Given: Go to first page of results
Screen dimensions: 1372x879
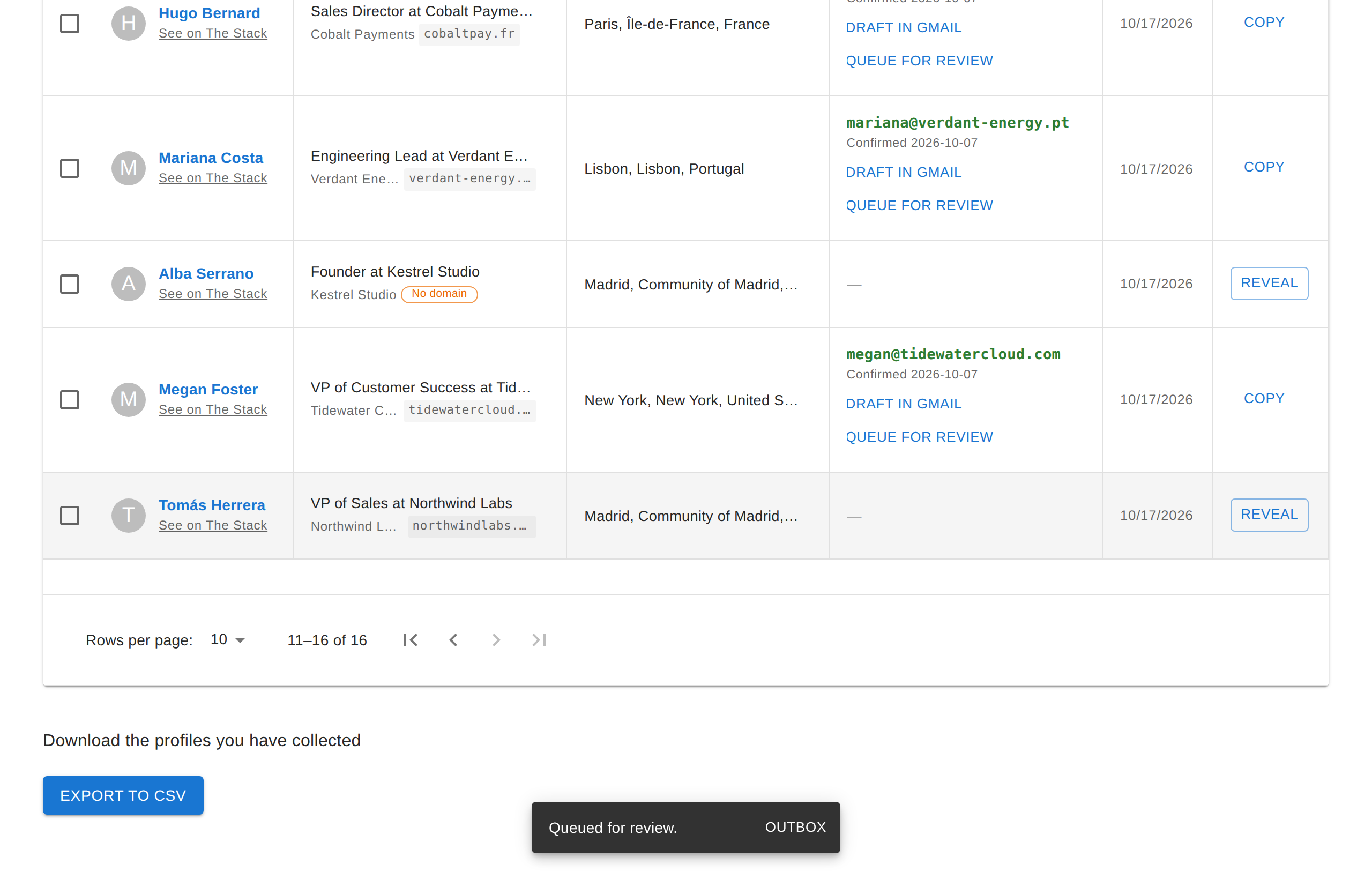Looking at the screenshot, I should (411, 640).
